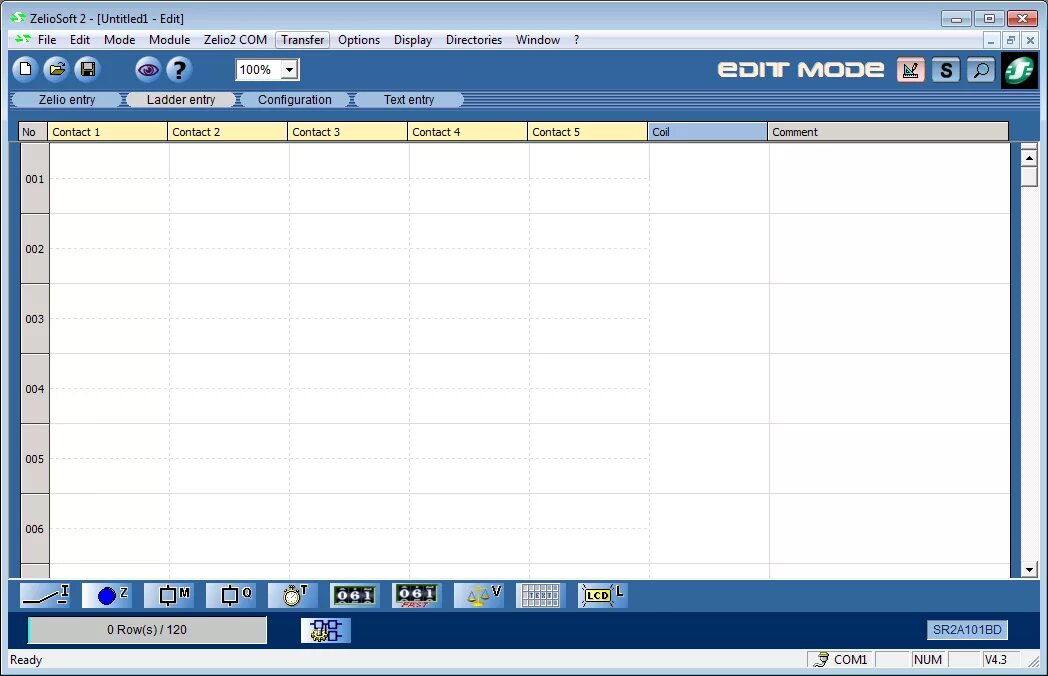Click the New document icon
Screen dimensions: 1048x676
(x=25, y=69)
